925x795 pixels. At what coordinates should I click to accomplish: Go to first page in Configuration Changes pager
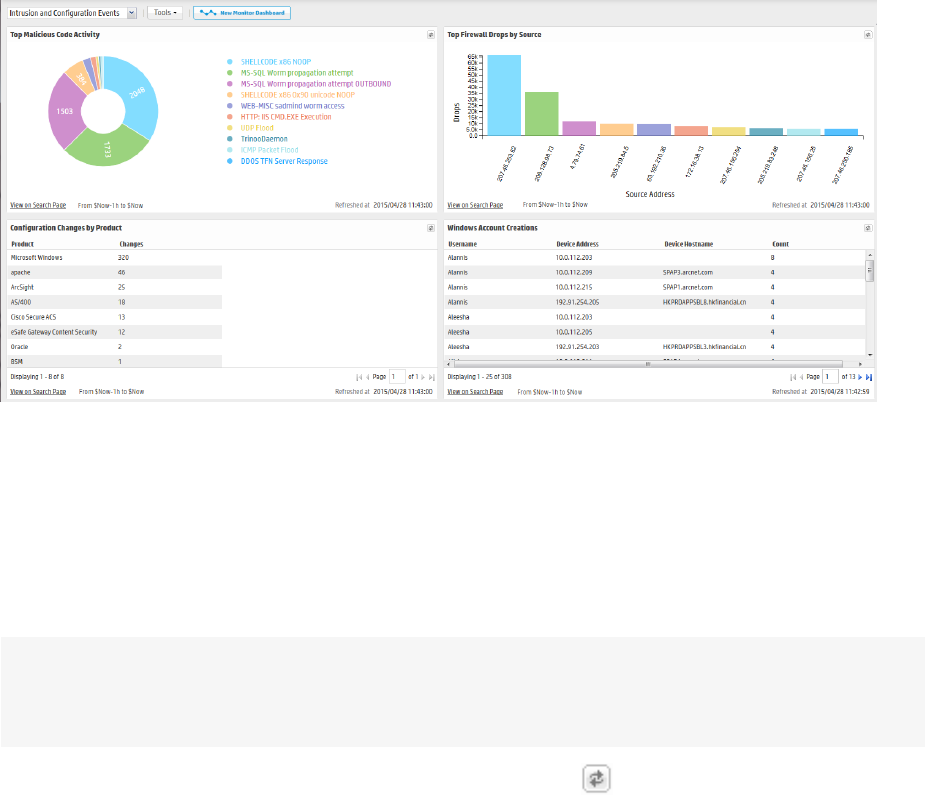359,377
